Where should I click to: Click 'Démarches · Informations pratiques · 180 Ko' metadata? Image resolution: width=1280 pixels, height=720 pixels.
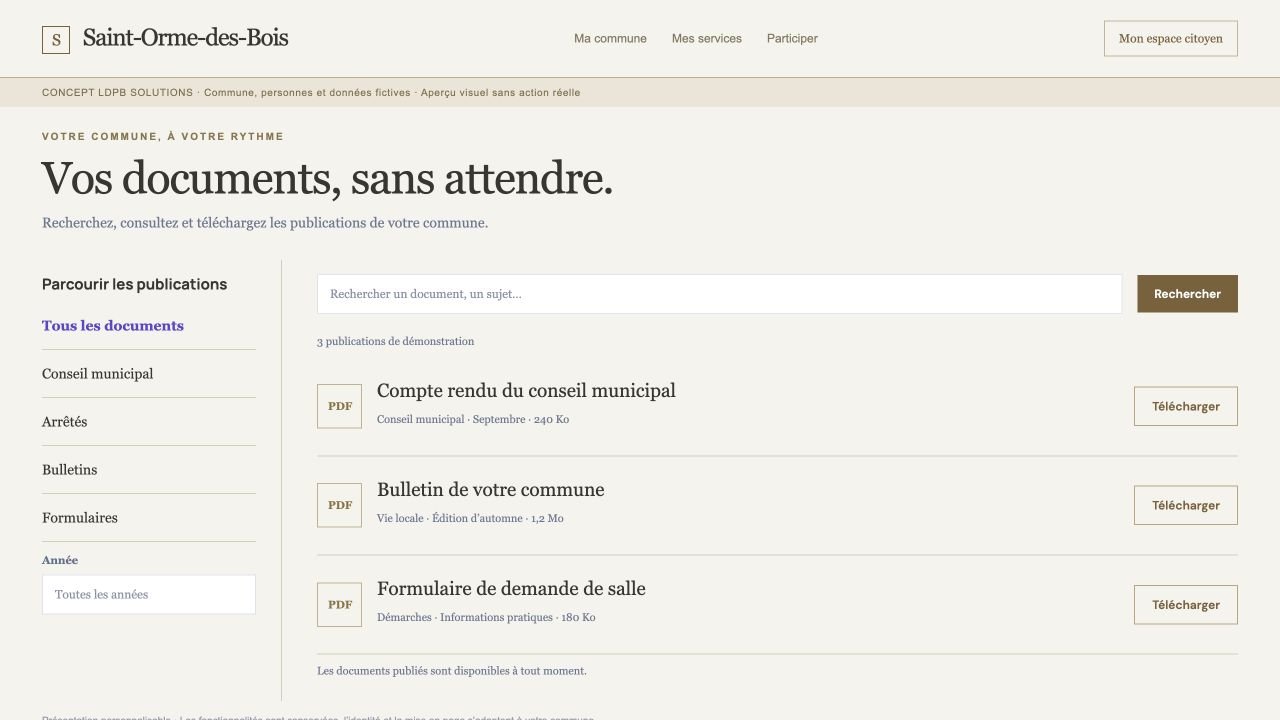(486, 618)
